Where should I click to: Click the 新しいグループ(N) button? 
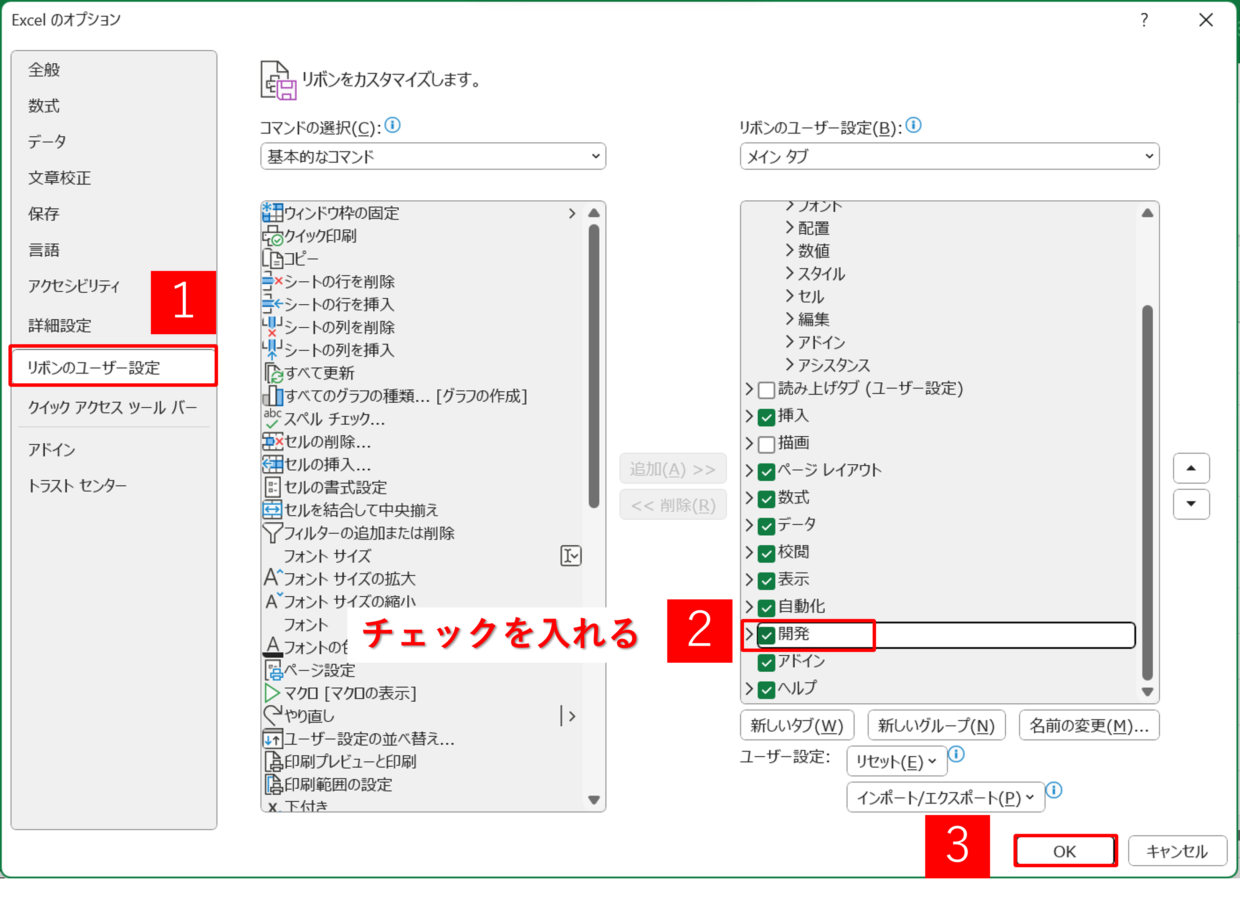coord(936,725)
